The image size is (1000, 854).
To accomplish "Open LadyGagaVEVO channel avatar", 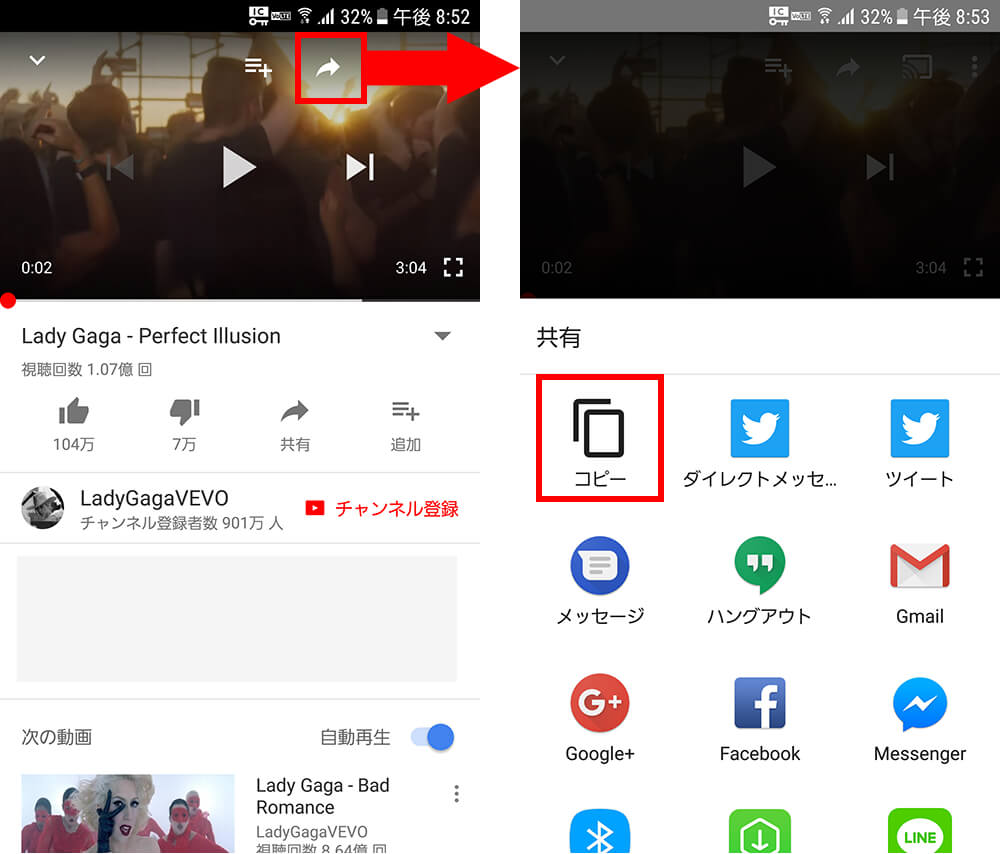I will pyautogui.click(x=43, y=508).
